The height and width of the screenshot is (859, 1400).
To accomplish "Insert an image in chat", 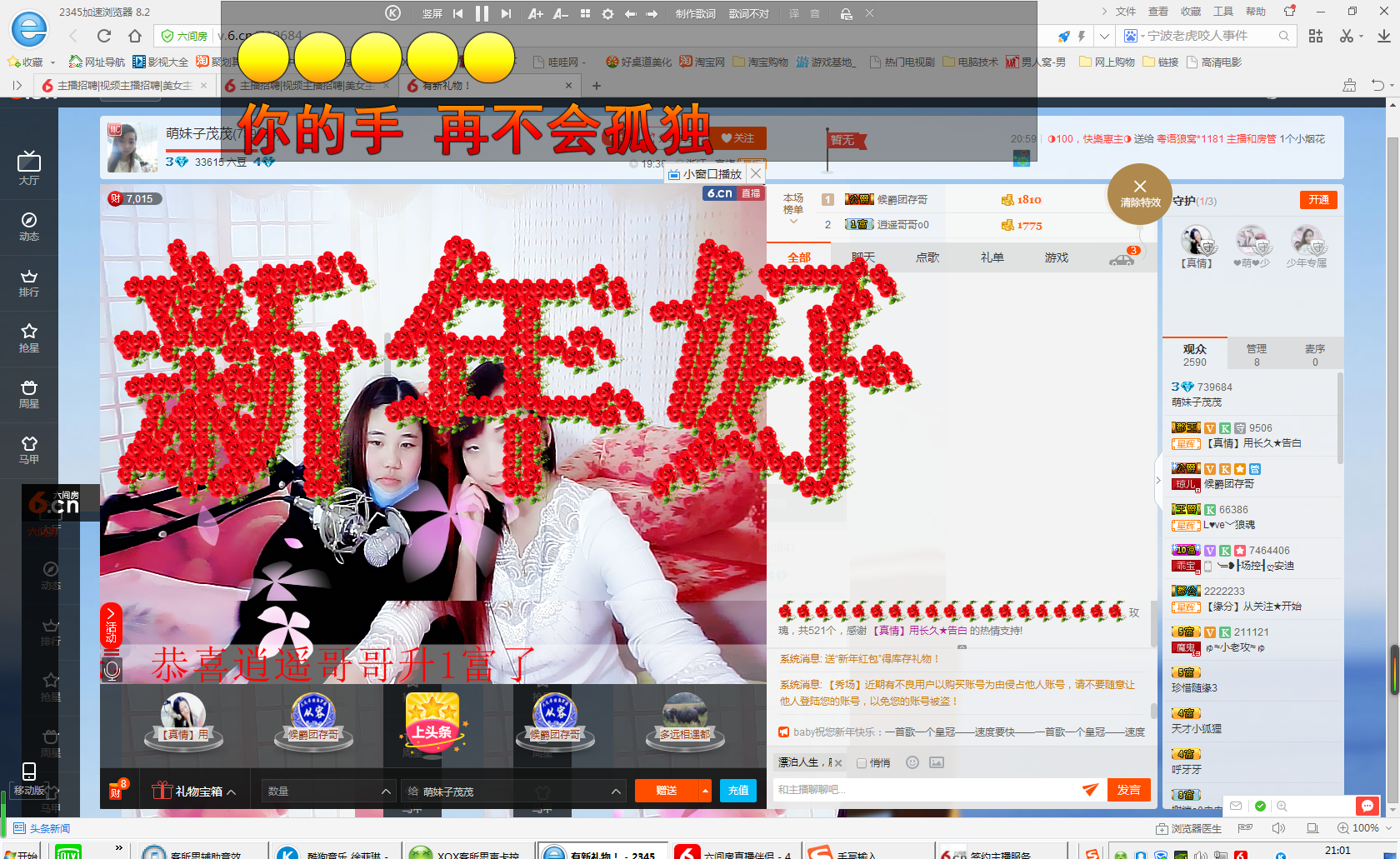I will (x=937, y=762).
